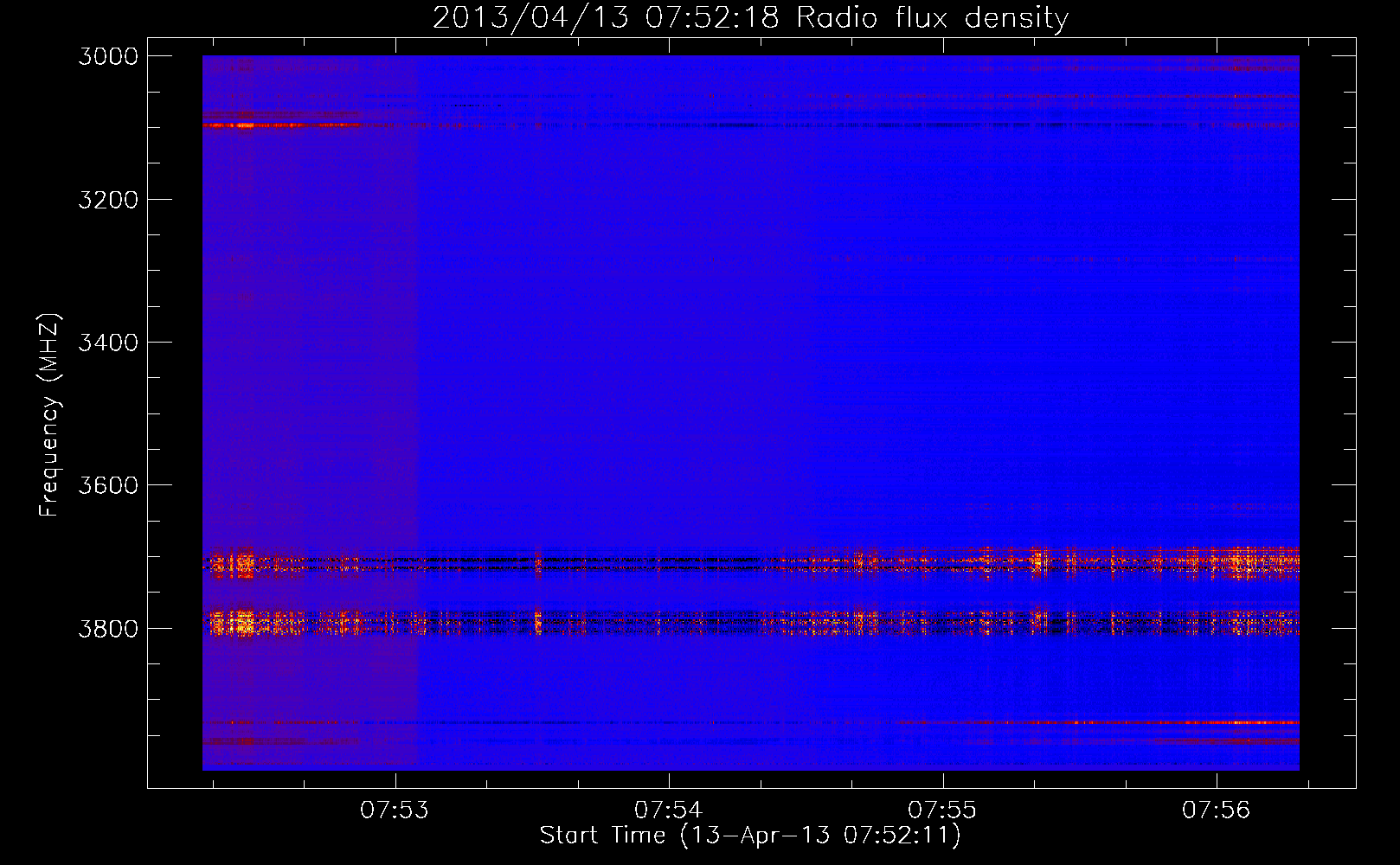This screenshot has height=865, width=1400.
Task: Click the 'Frequency (MHZ)' axis title
Action: [50, 414]
